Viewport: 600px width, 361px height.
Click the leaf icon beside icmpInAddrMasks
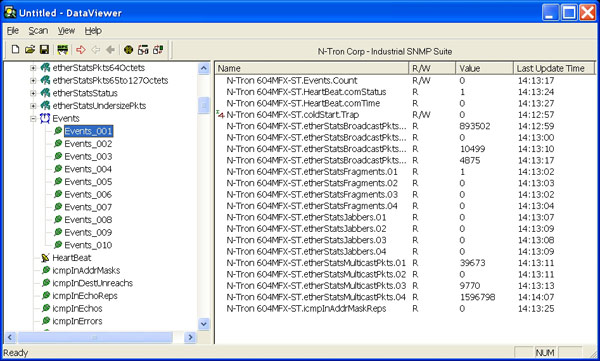pyautogui.click(x=46, y=270)
